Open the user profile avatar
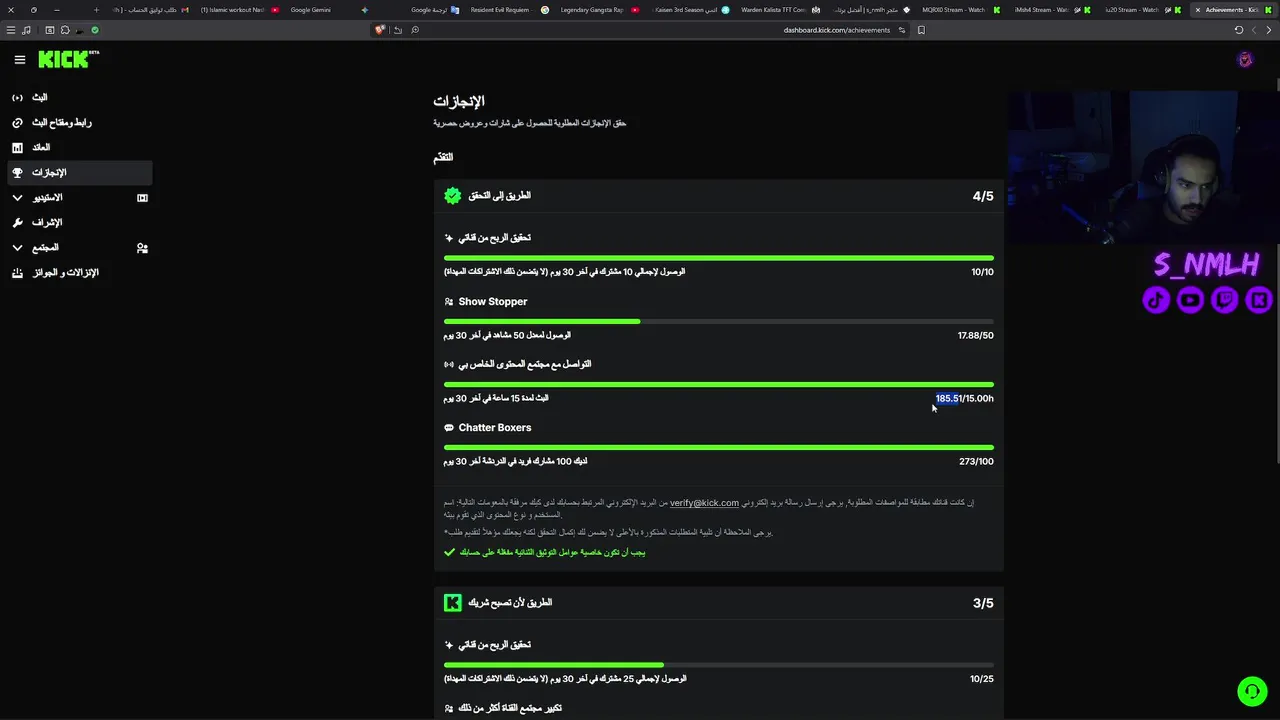 click(1245, 60)
